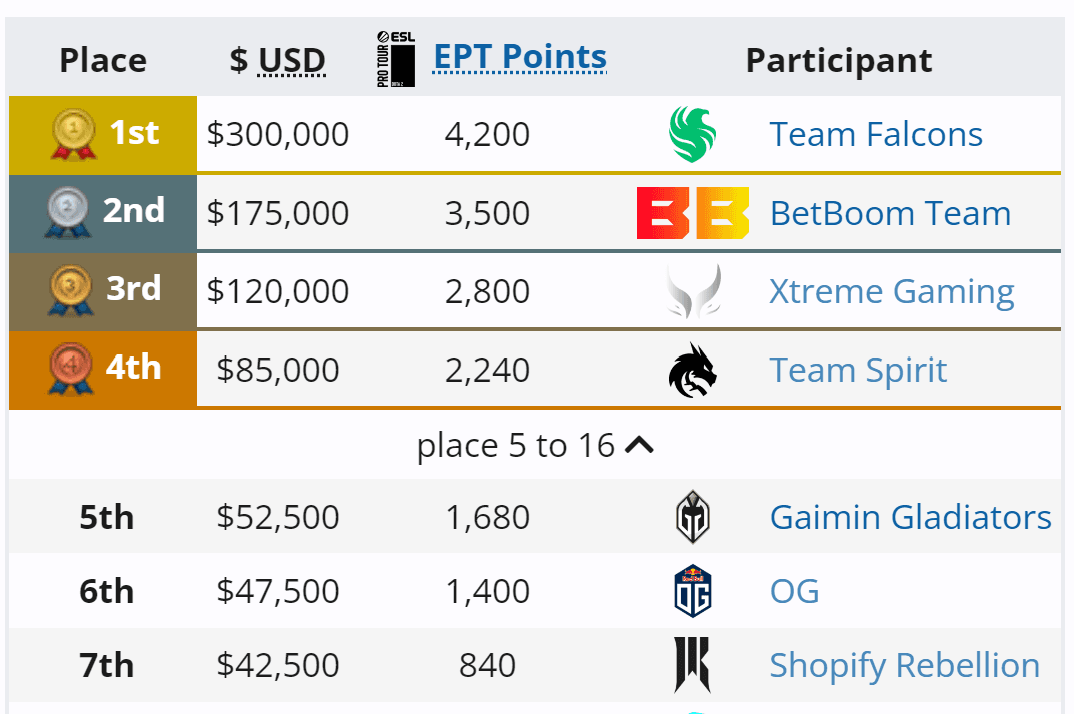1074x714 pixels.
Task: Click the gold 1st place medal
Action: pyautogui.click(x=73, y=135)
